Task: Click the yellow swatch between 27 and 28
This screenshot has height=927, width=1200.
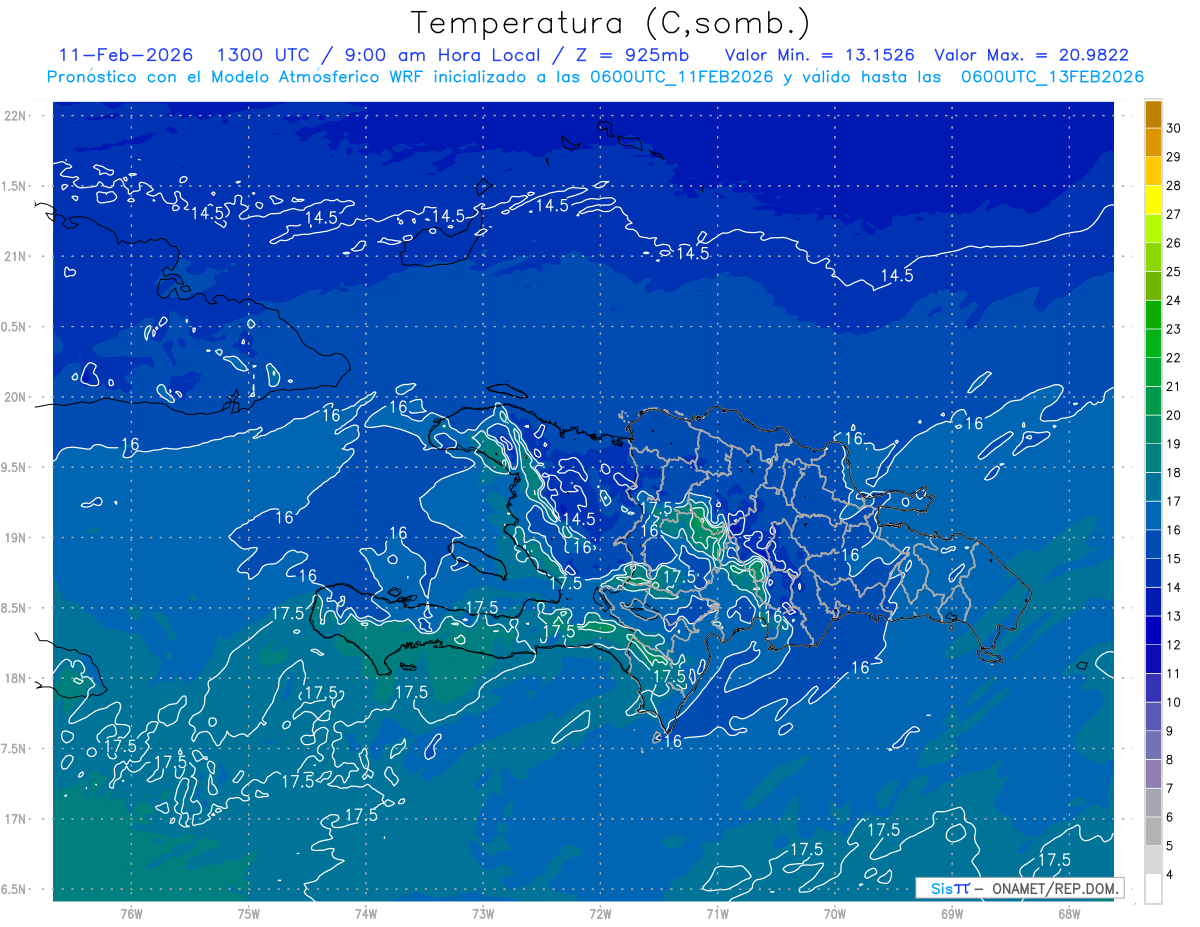Action: point(1153,200)
